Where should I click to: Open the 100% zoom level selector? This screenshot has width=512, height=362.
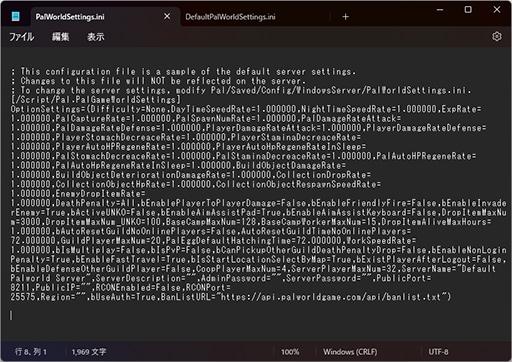click(290, 352)
